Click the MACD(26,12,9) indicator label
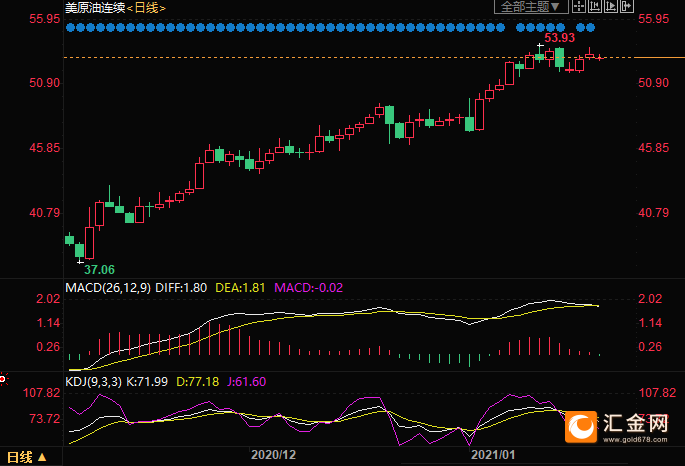This screenshot has height=466, width=685. click(108, 288)
